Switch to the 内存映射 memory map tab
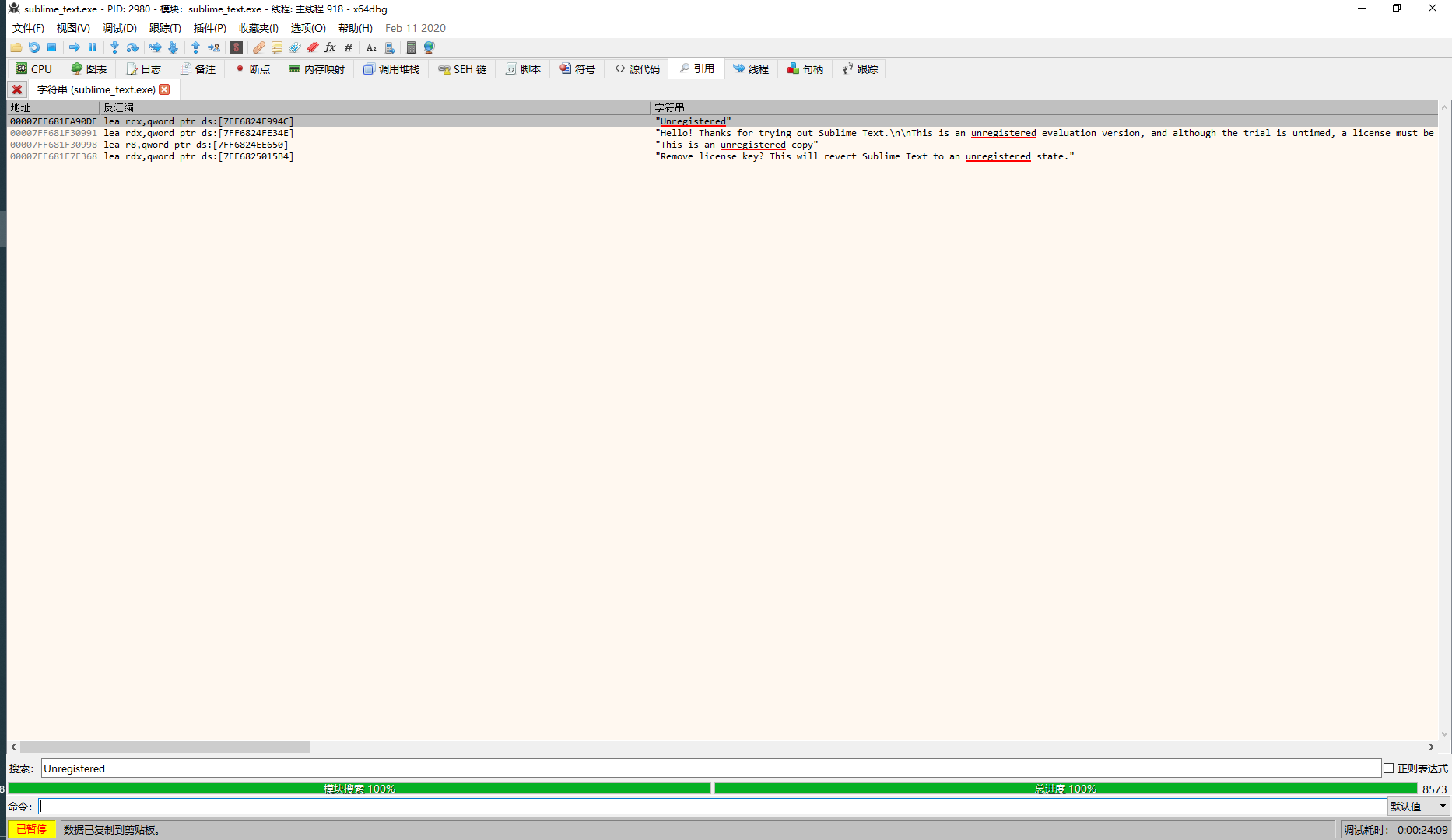The image size is (1452, 840). (317, 69)
